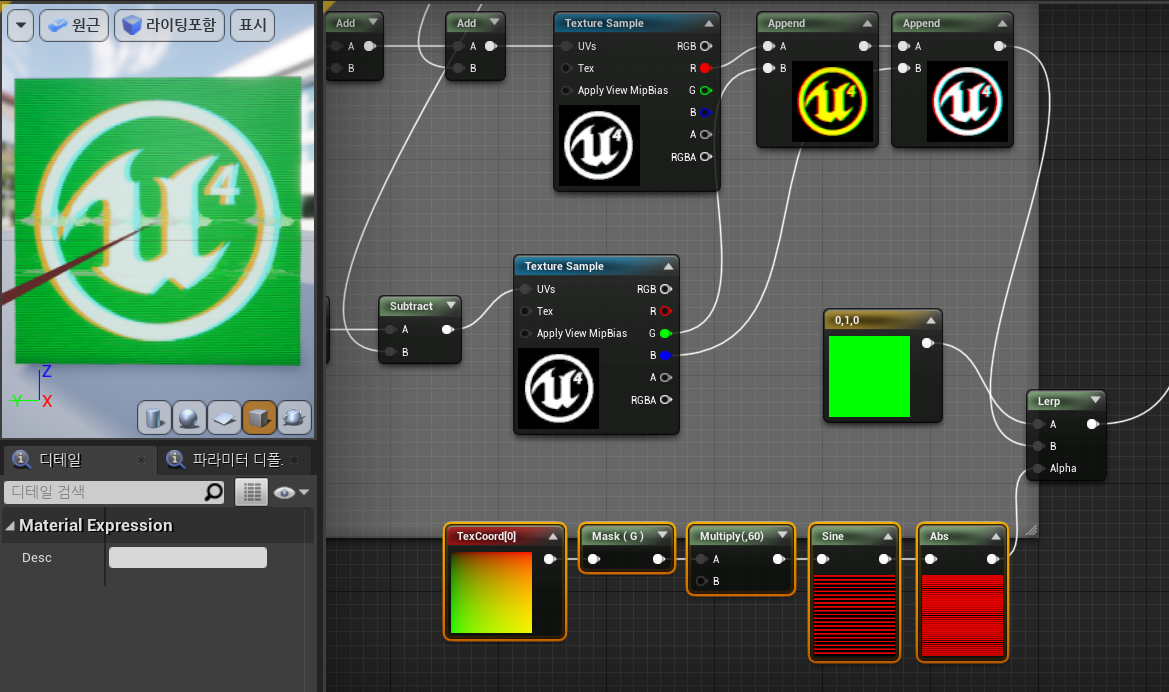1169x692 pixels.
Task: Click the Alpha input pin on Lerp node
Action: click(x=1039, y=468)
